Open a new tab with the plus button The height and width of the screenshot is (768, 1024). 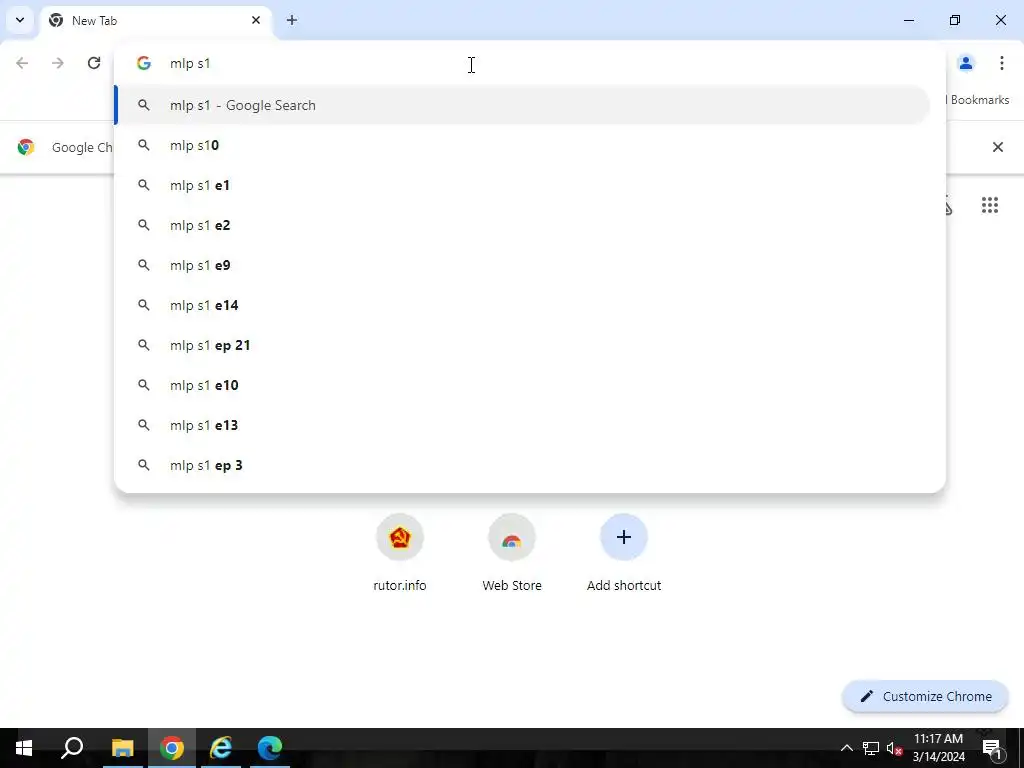292,20
